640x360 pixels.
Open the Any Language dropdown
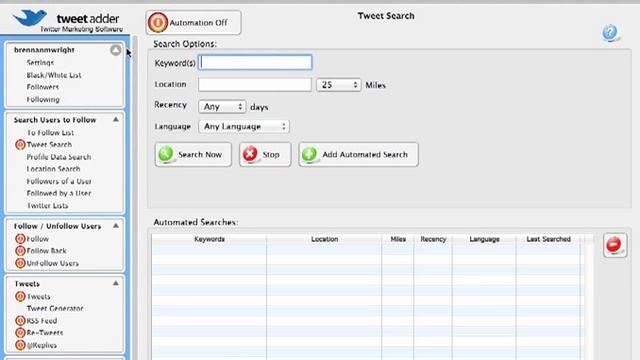tap(244, 127)
